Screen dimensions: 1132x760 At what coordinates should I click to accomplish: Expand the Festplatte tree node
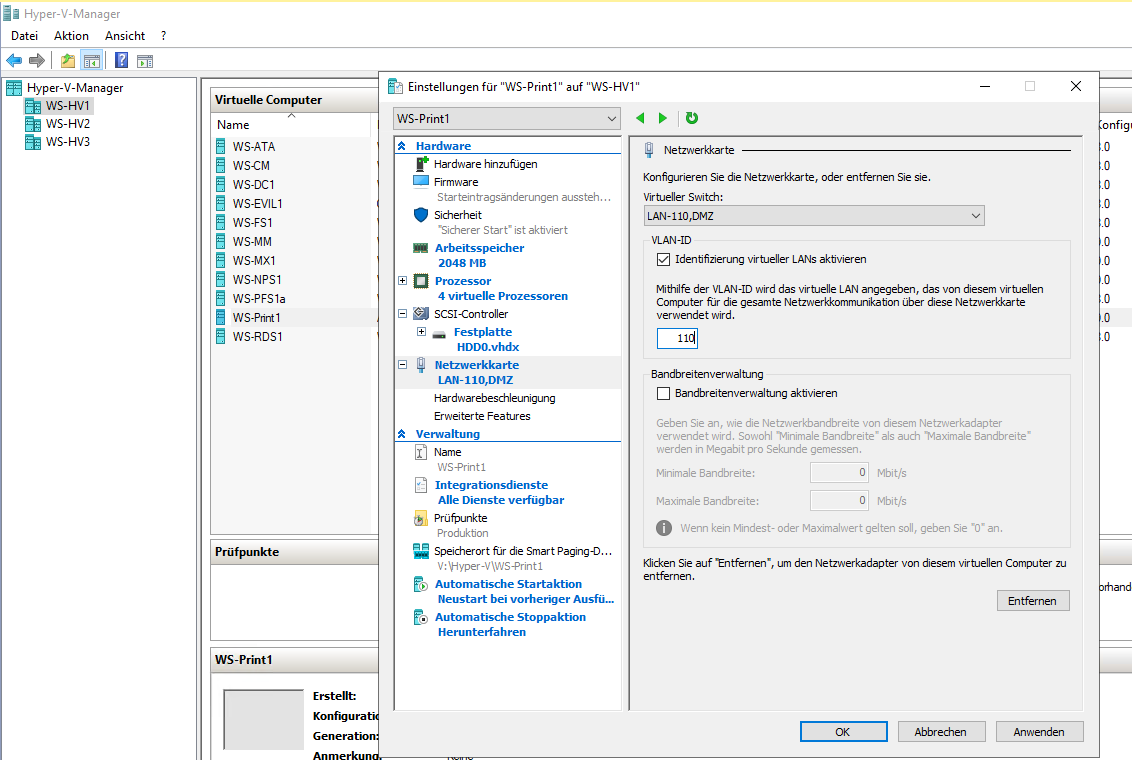(421, 332)
